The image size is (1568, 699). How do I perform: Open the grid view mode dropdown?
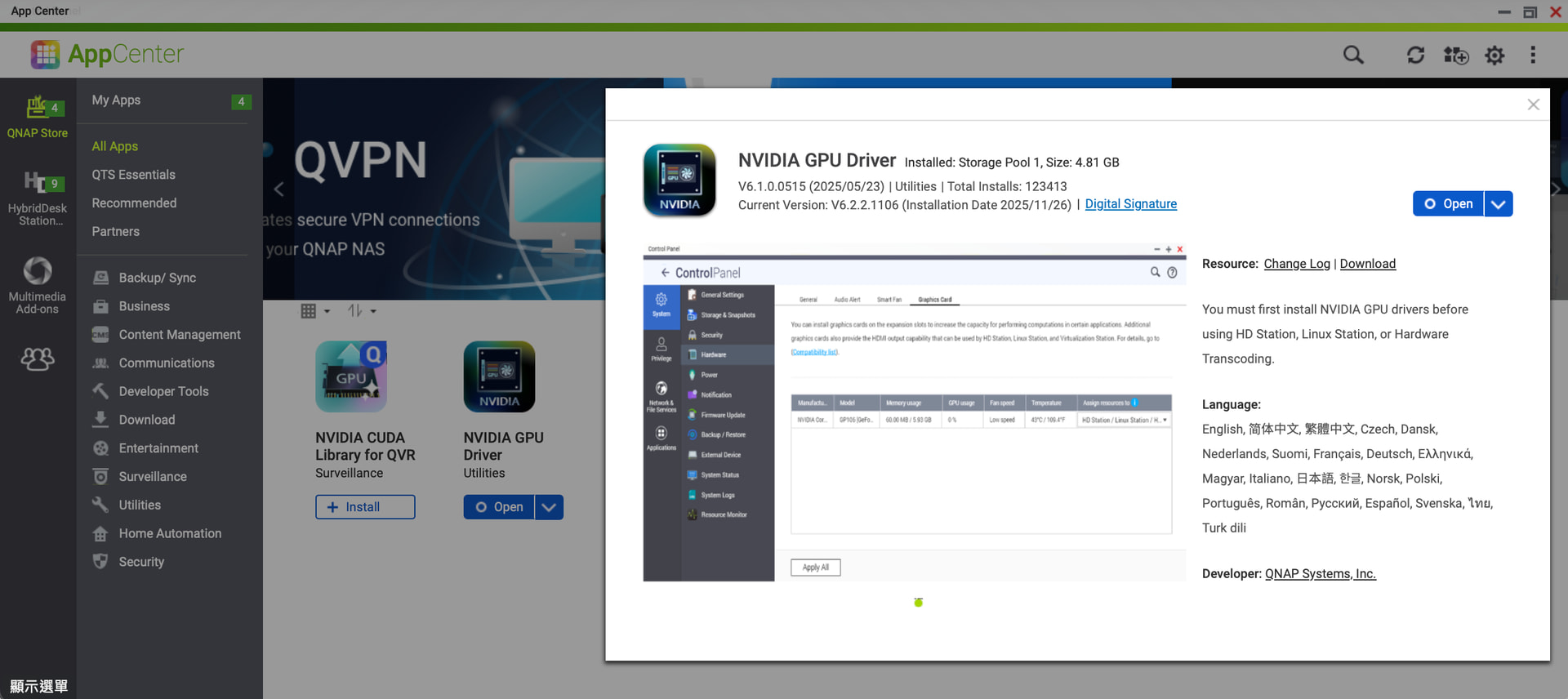[x=314, y=311]
